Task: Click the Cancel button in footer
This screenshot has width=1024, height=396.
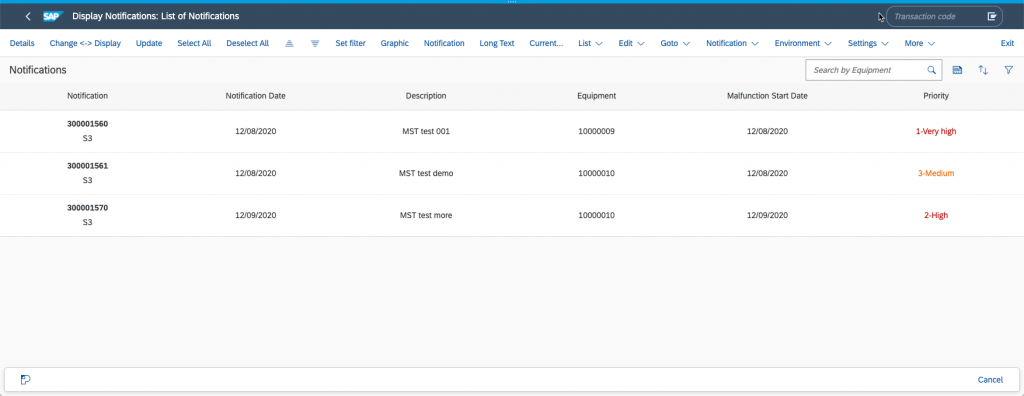Action: click(990, 380)
